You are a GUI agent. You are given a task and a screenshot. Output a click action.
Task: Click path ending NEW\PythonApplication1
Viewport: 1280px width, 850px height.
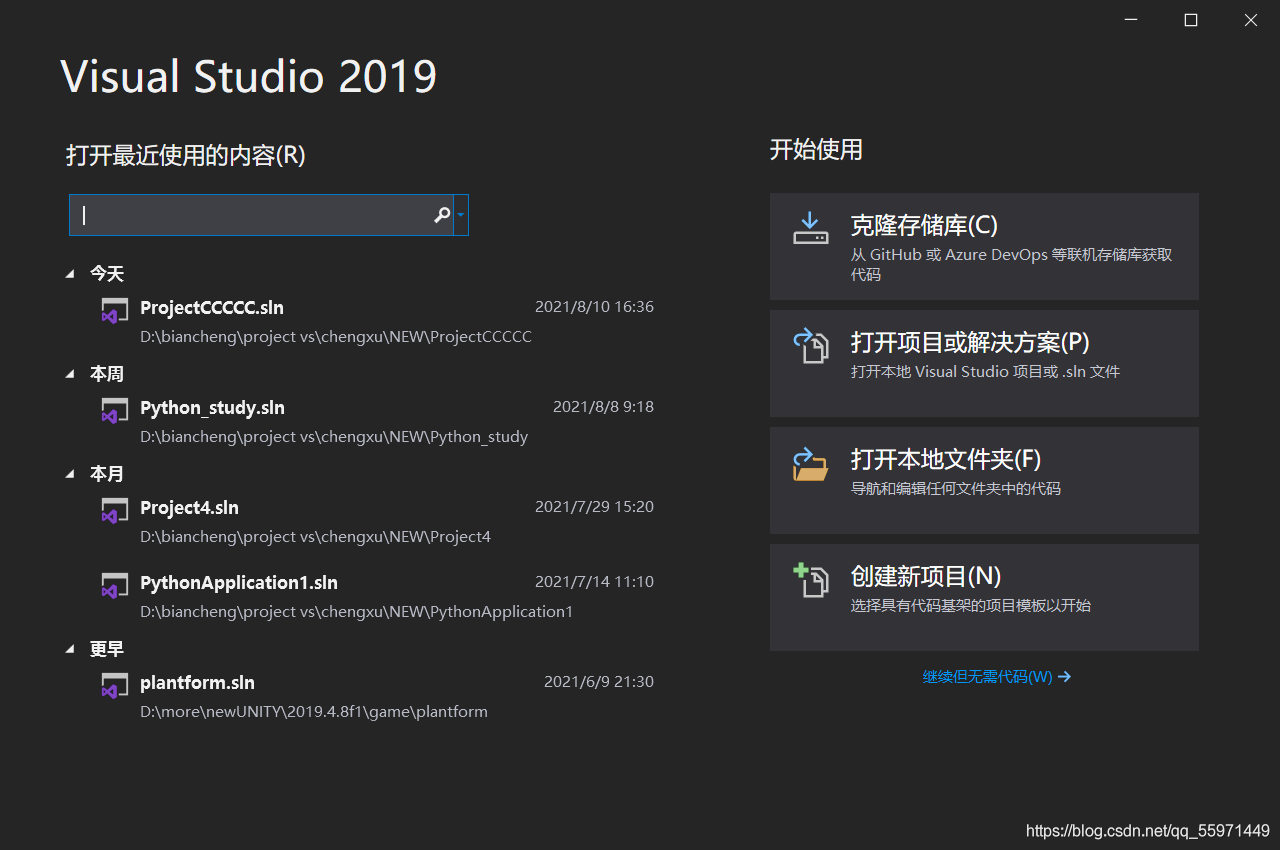(x=356, y=612)
